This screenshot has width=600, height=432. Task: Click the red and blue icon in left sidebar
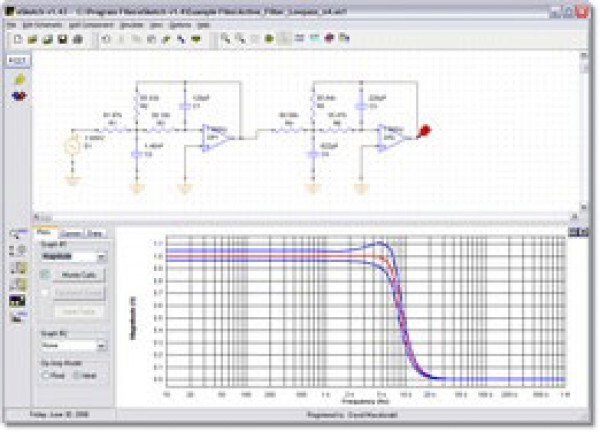(x=19, y=96)
